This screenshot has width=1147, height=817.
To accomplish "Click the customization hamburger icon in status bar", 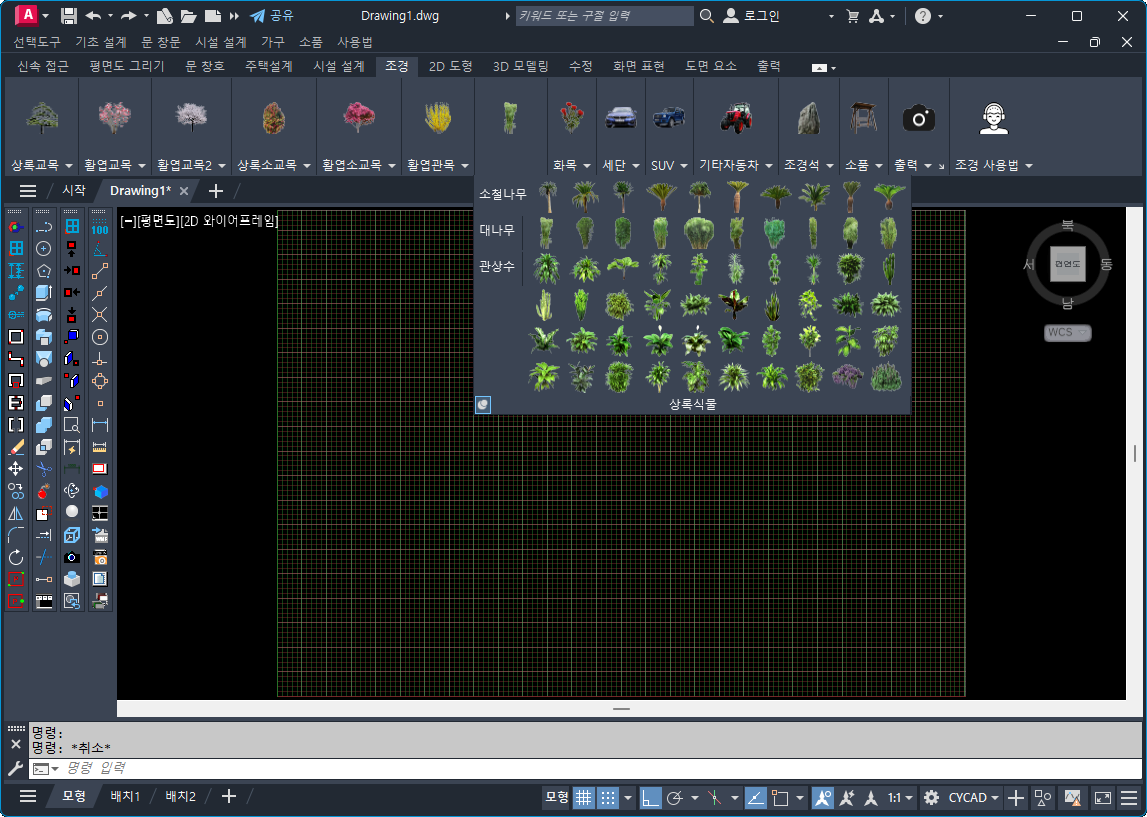I will pyautogui.click(x=1129, y=797).
